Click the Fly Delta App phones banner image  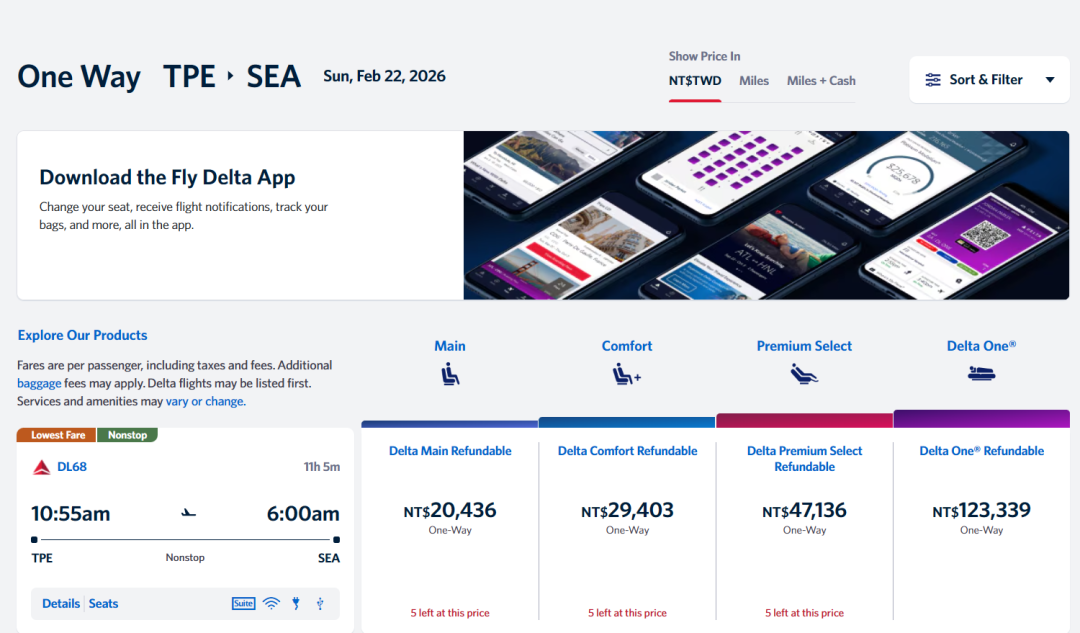click(766, 215)
